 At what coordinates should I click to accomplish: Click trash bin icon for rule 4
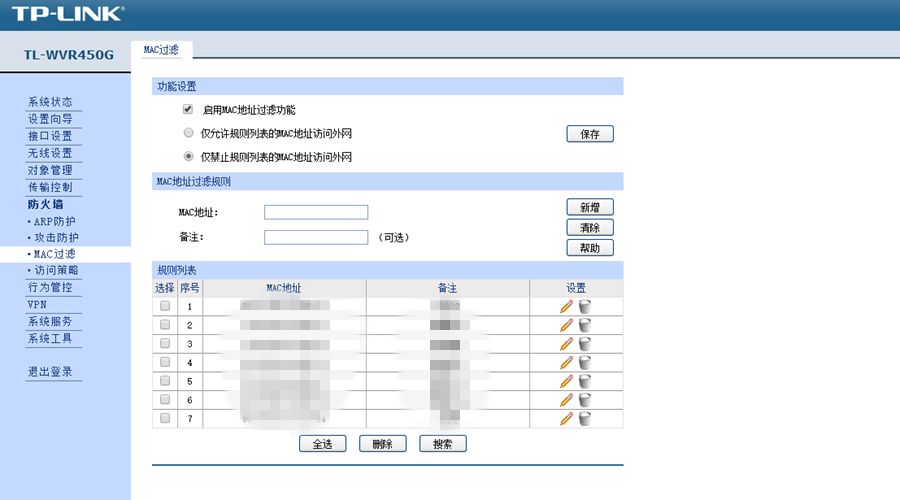[x=584, y=362]
